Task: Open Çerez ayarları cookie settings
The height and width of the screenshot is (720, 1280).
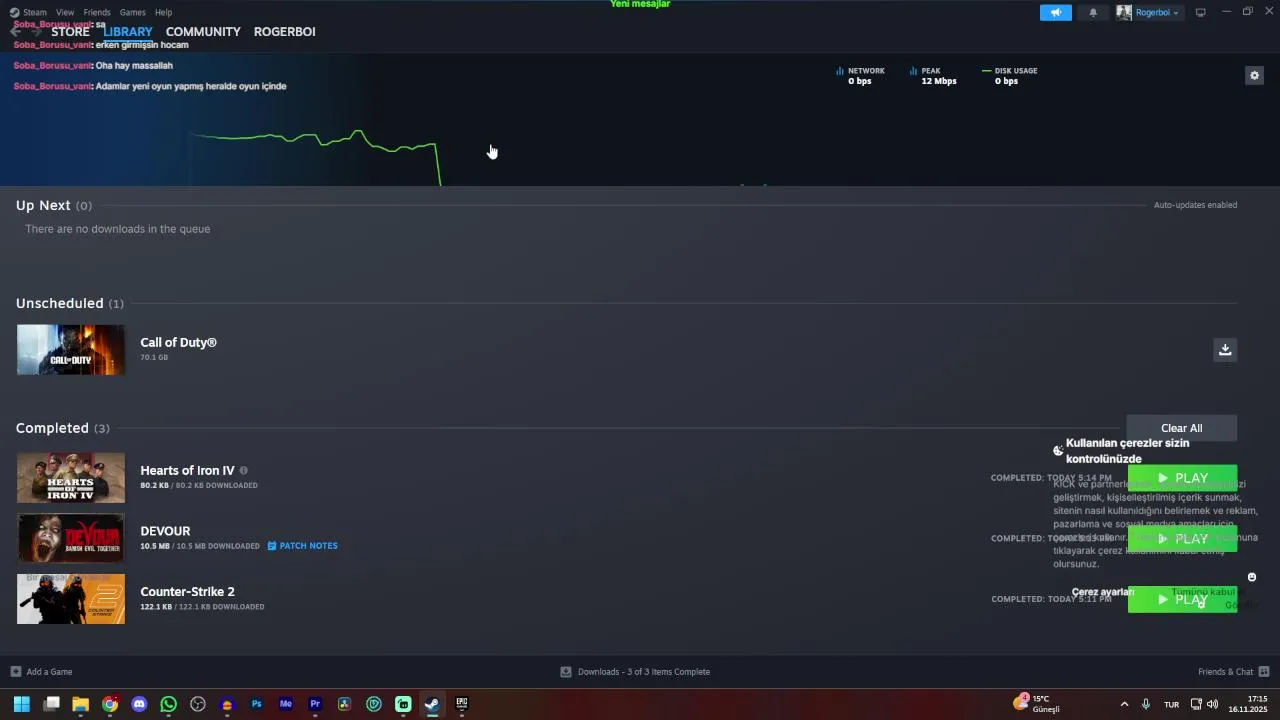Action: [x=1102, y=592]
